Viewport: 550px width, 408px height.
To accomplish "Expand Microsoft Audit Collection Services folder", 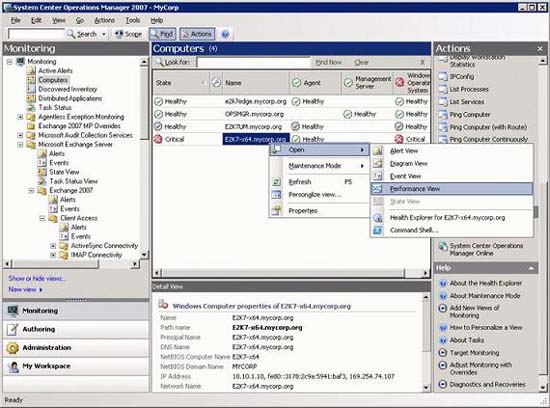I will [20, 135].
